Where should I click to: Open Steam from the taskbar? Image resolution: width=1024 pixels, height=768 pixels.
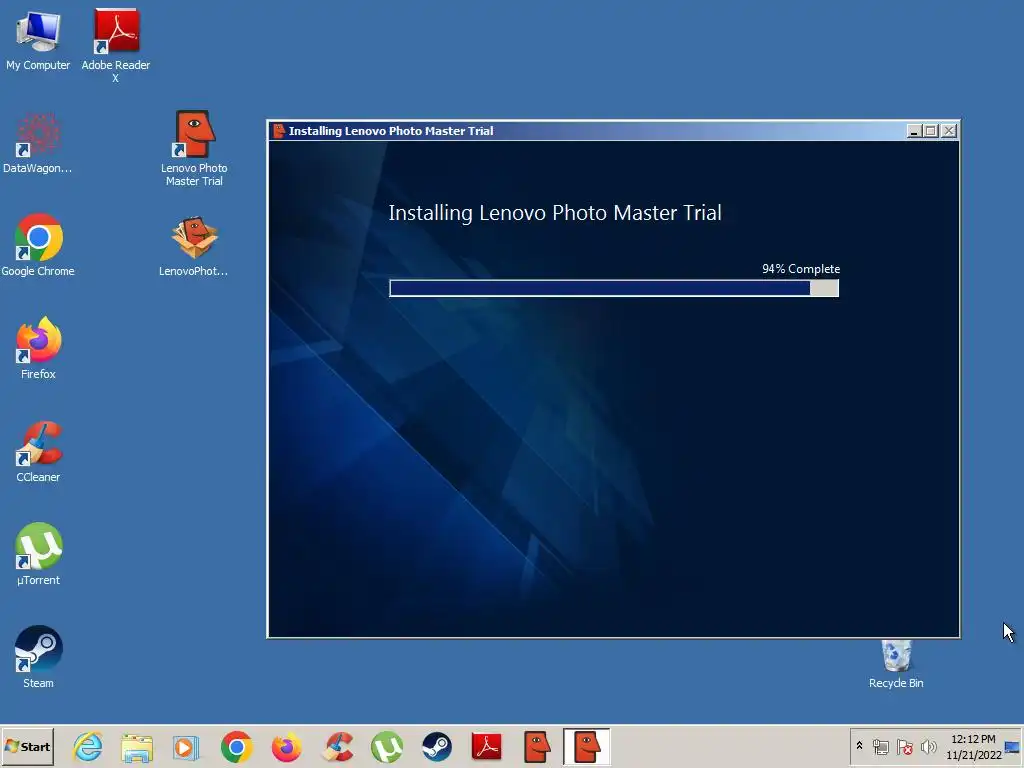436,747
